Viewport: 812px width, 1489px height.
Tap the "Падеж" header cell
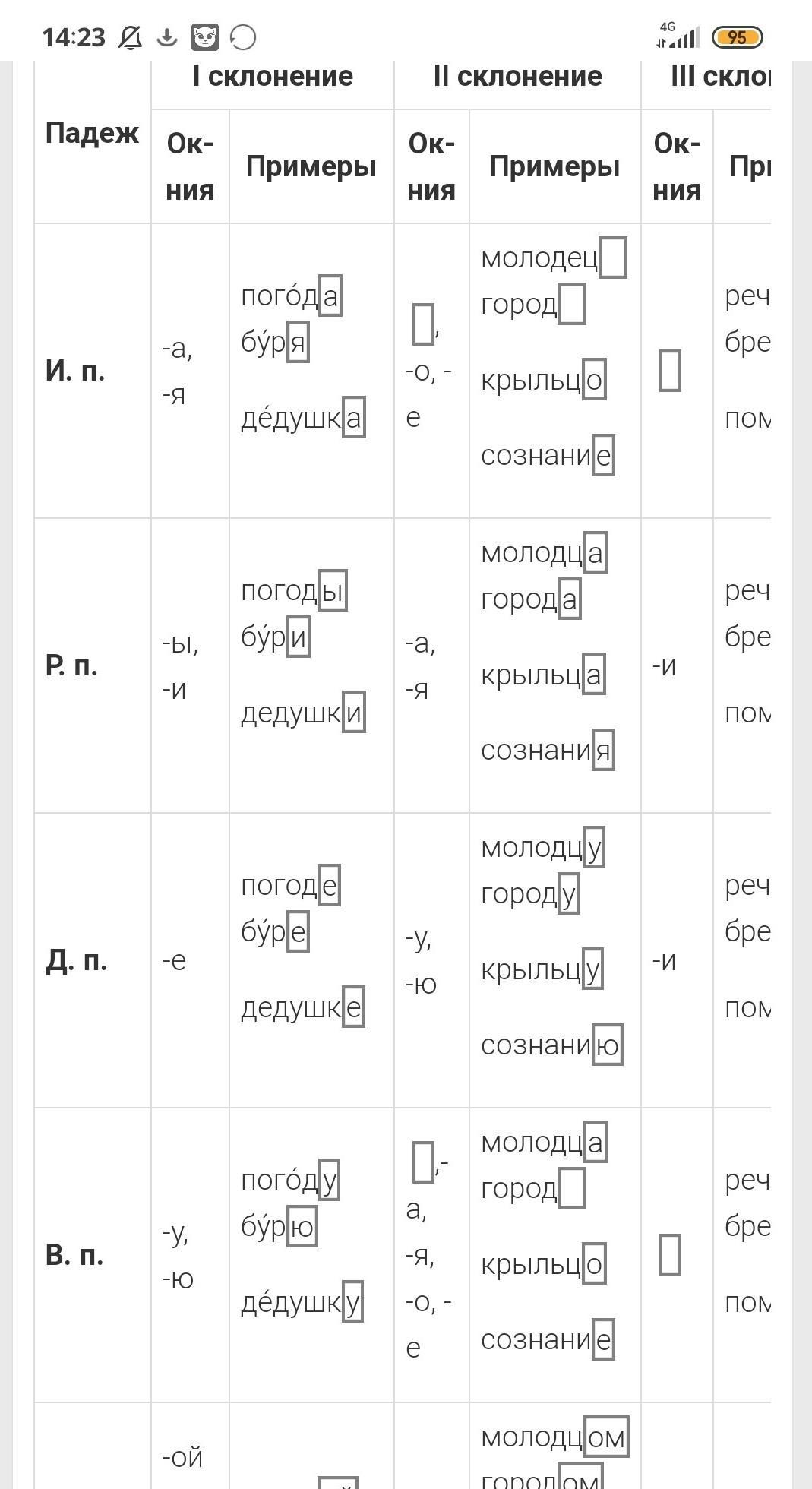click(92, 133)
